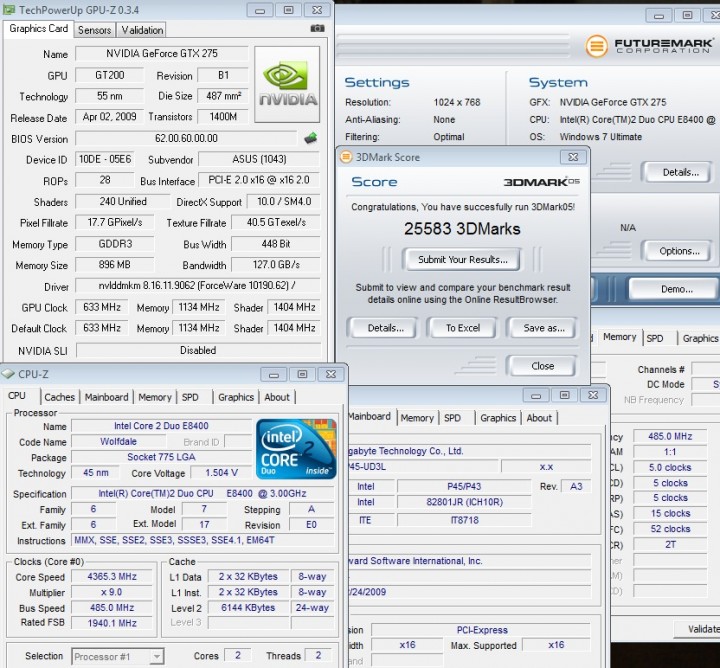The height and width of the screenshot is (668, 720).
Task: Click Details button in 3DMark Score dialog
Action: (x=385, y=328)
